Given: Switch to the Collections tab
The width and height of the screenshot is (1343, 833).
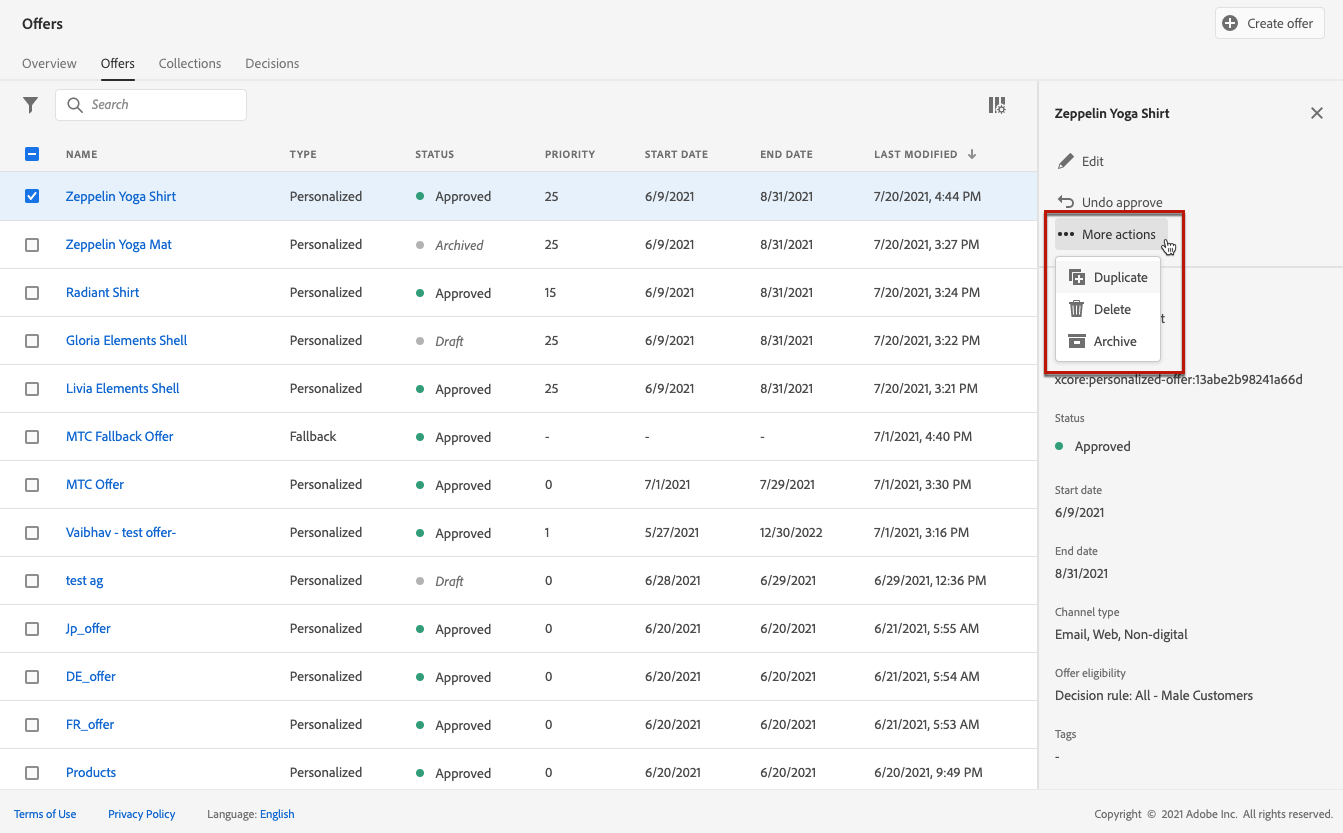Looking at the screenshot, I should (190, 63).
